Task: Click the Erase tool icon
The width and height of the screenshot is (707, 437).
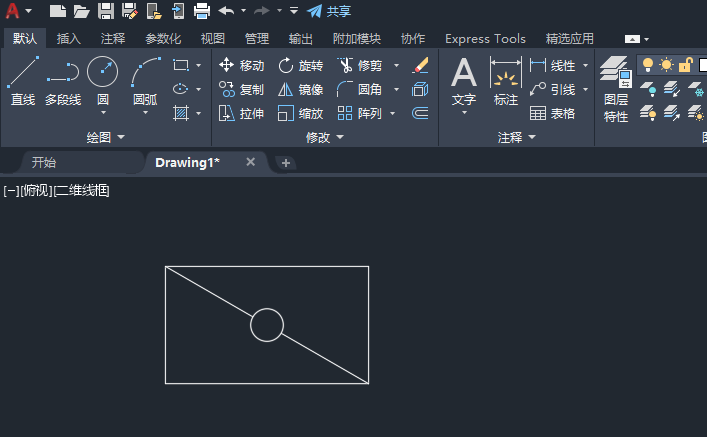Action: point(420,65)
